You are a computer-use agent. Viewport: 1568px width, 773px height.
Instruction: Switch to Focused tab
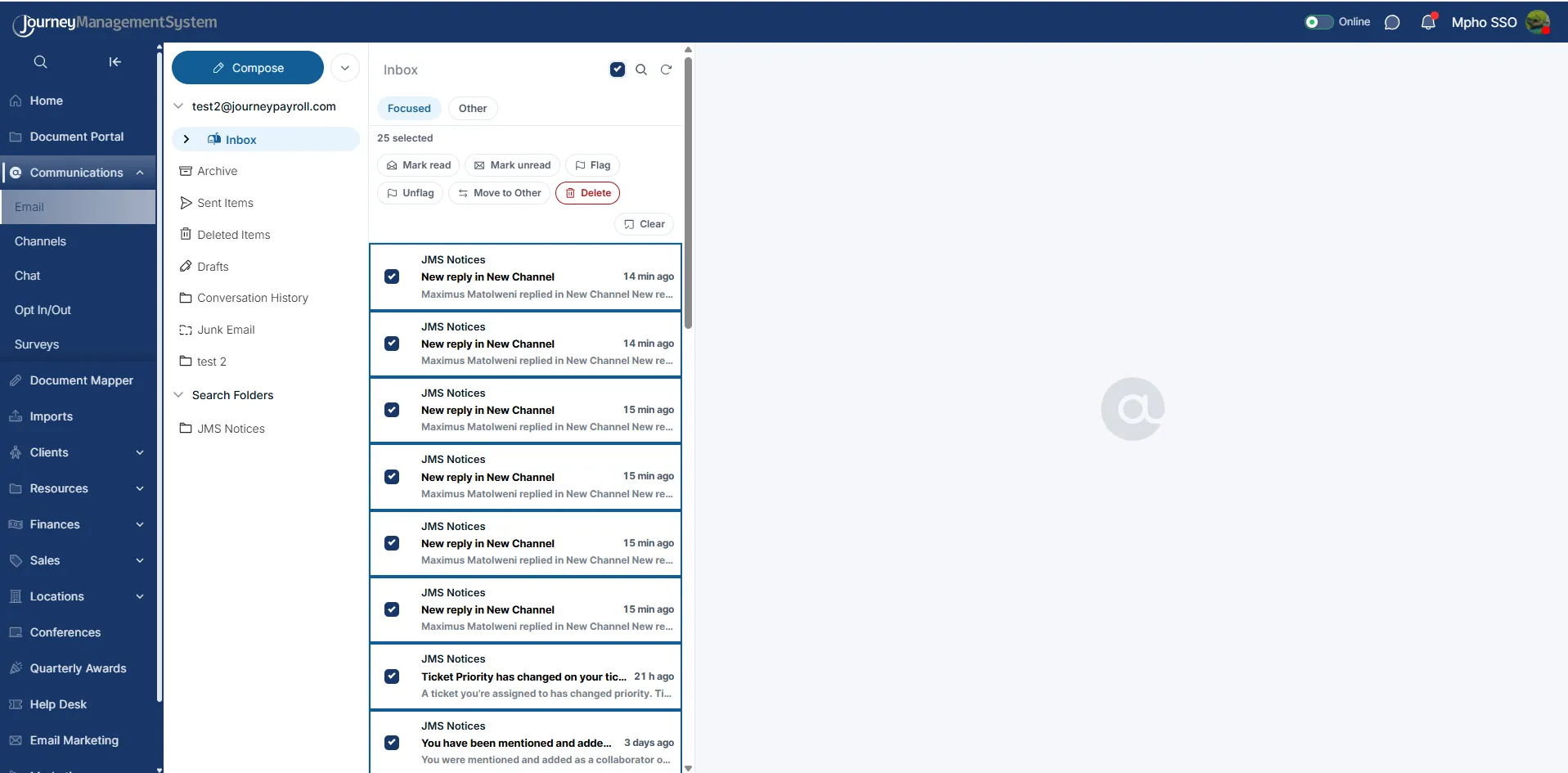[x=409, y=108]
